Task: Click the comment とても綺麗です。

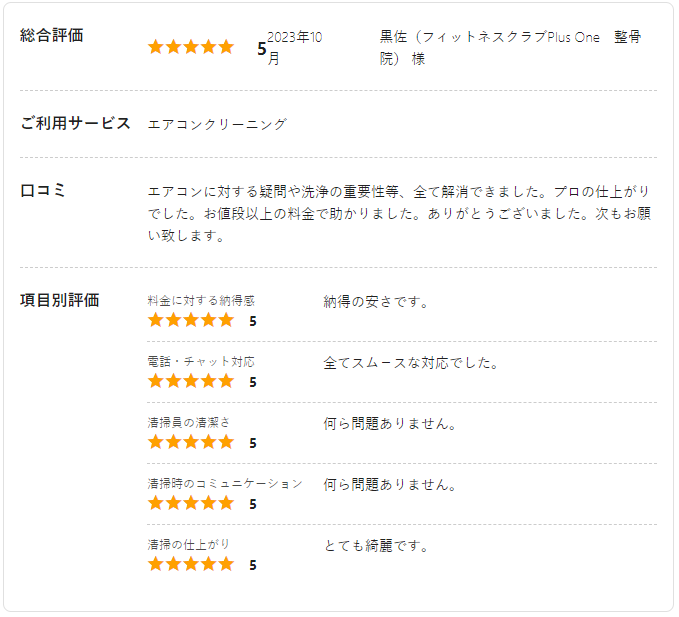Action: (x=376, y=546)
